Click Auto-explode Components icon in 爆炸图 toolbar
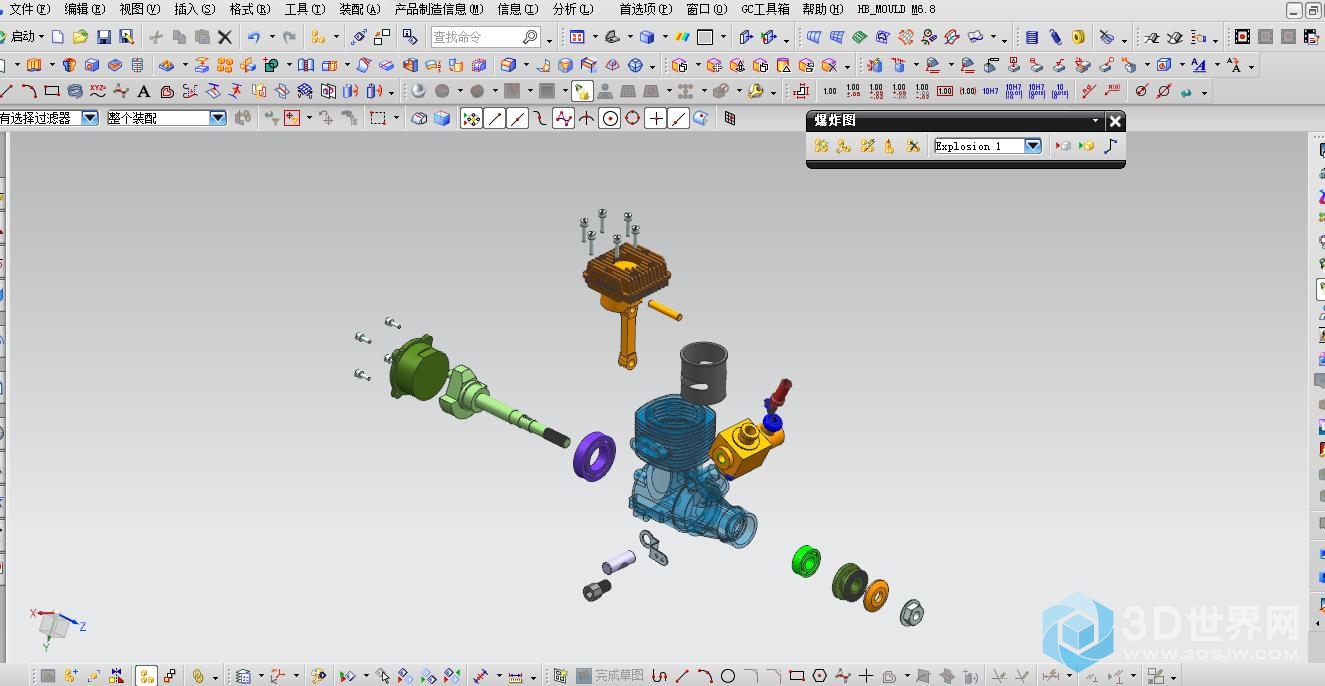 pos(867,146)
